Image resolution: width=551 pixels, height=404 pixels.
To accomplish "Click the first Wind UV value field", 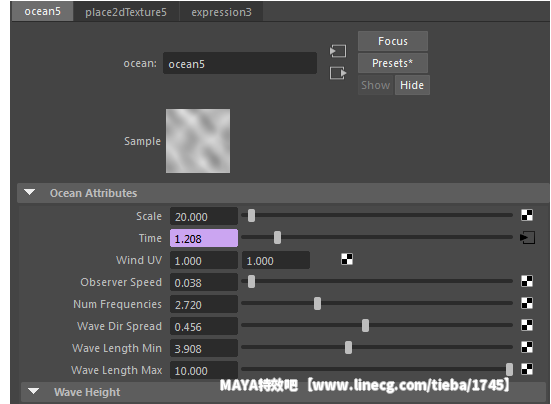I will coord(204,260).
